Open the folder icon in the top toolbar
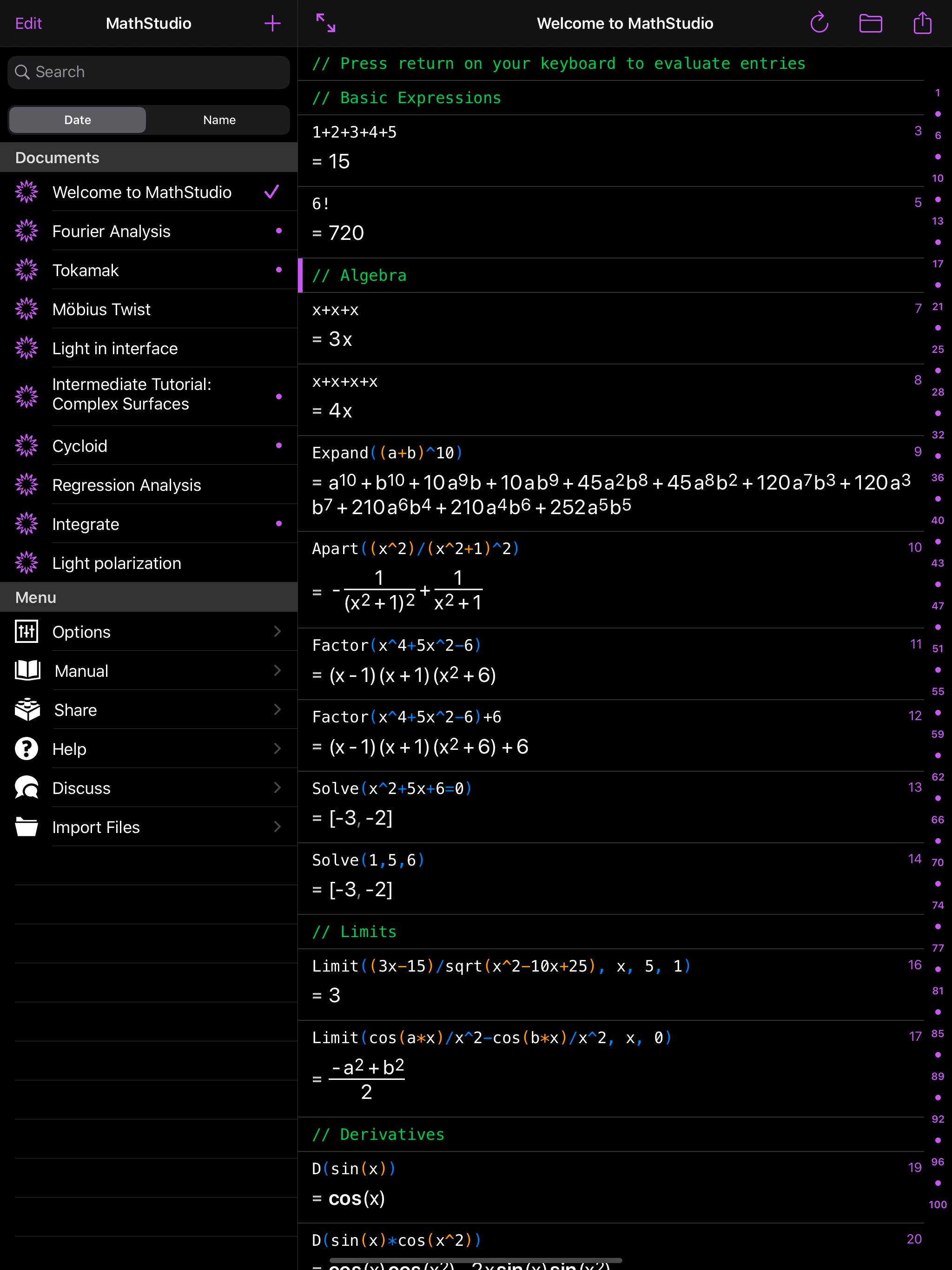Image resolution: width=952 pixels, height=1270 pixels. (871, 23)
